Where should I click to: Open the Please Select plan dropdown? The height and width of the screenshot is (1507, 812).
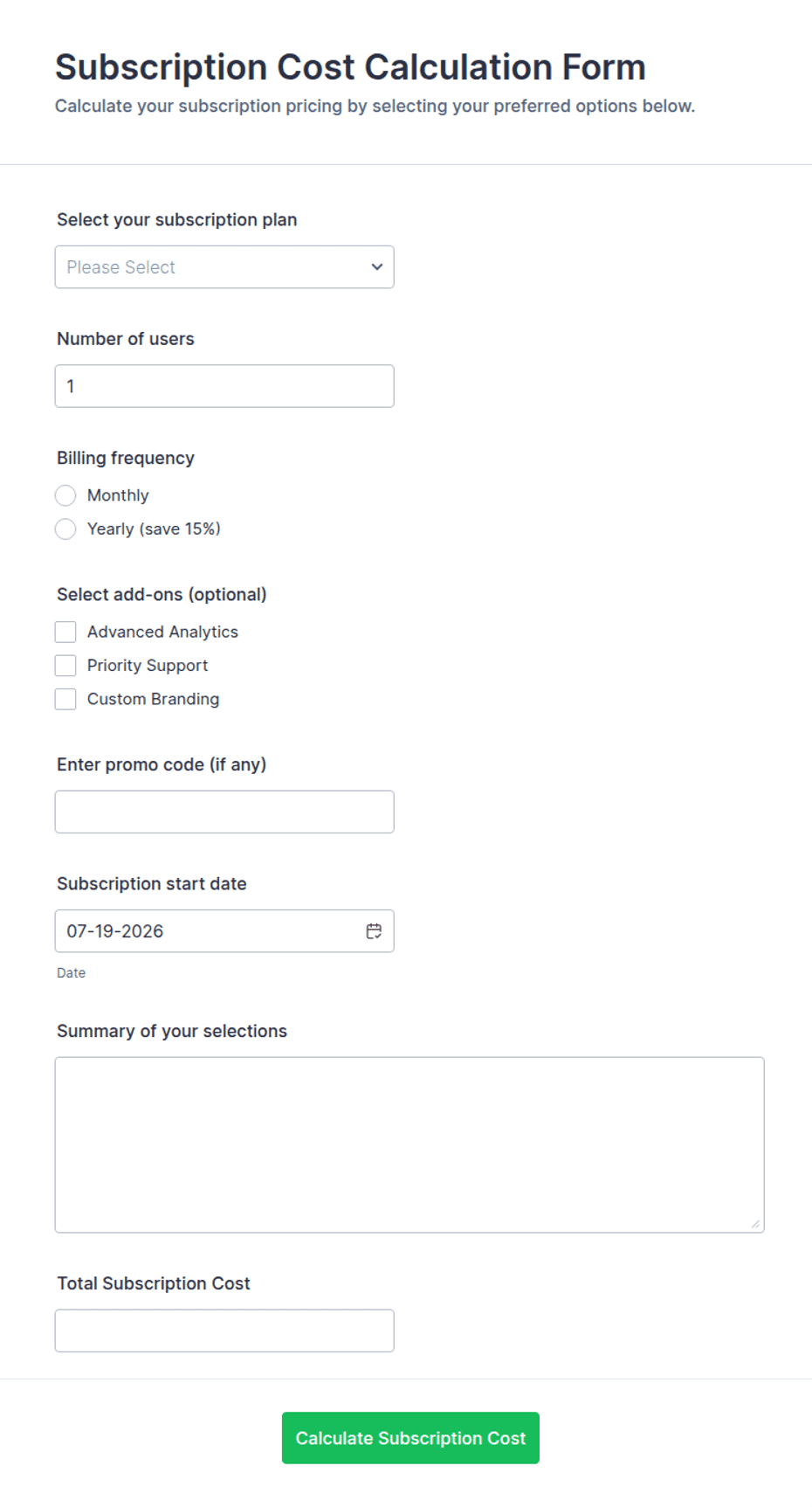(224, 267)
